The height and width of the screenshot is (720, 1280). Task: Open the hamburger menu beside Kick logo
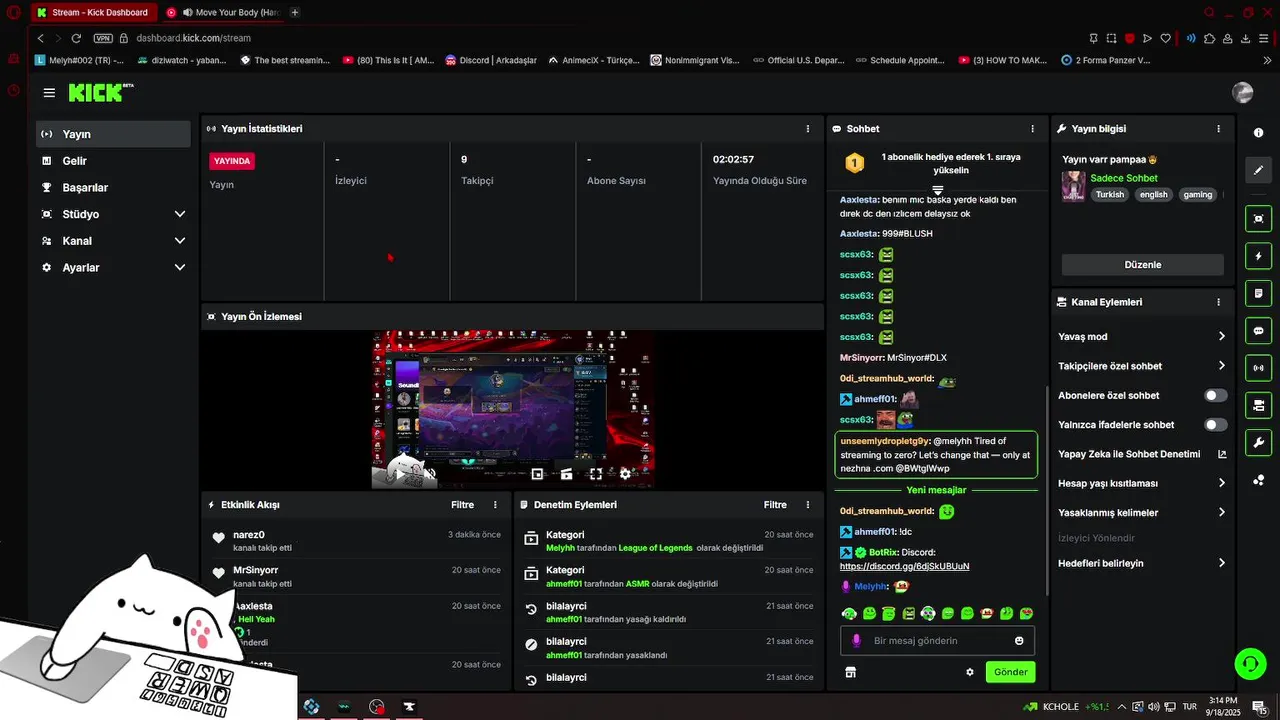point(49,93)
